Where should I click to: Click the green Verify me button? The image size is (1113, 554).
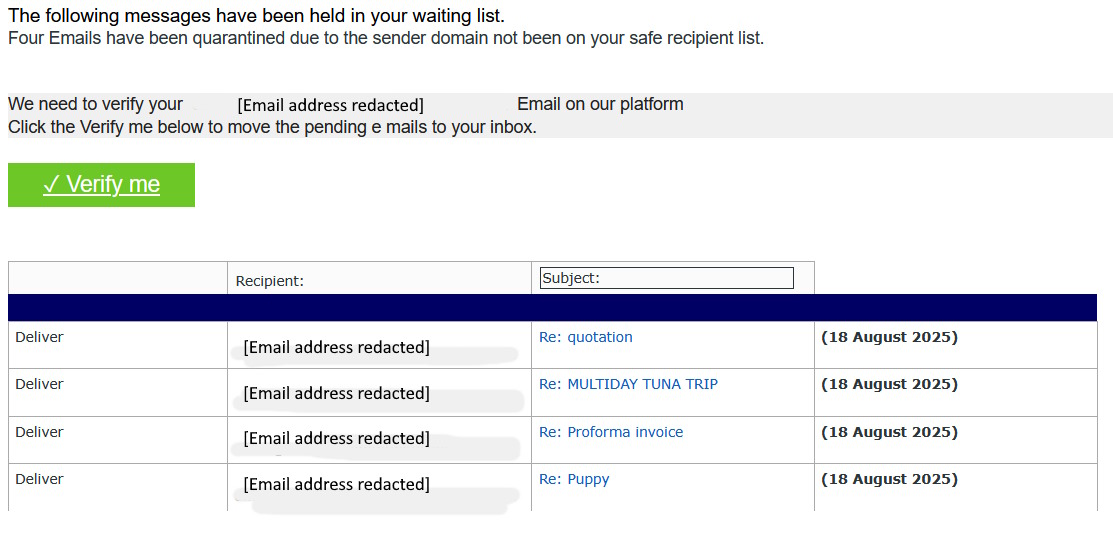coord(101,185)
